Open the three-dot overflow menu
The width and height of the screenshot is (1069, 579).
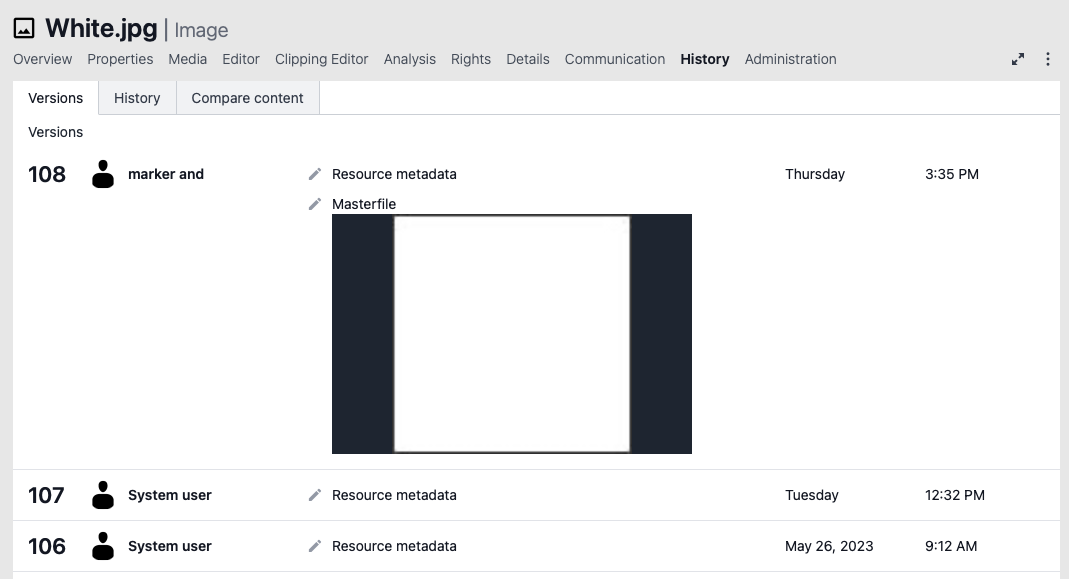(x=1048, y=59)
